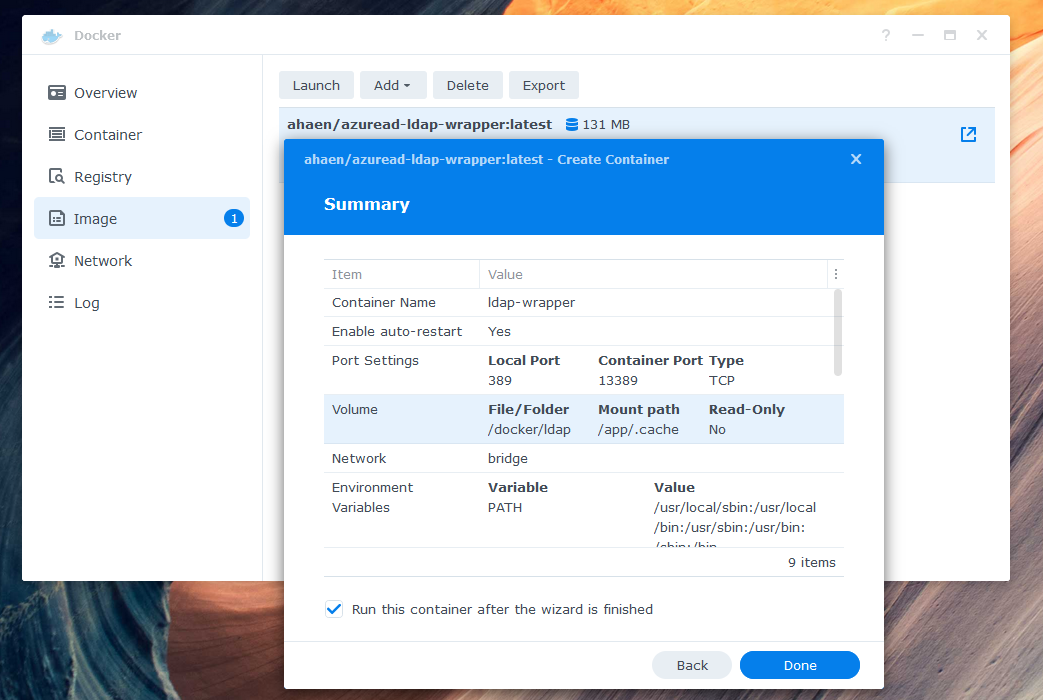Click the table column options kebab icon
The image size is (1043, 700).
click(x=835, y=274)
